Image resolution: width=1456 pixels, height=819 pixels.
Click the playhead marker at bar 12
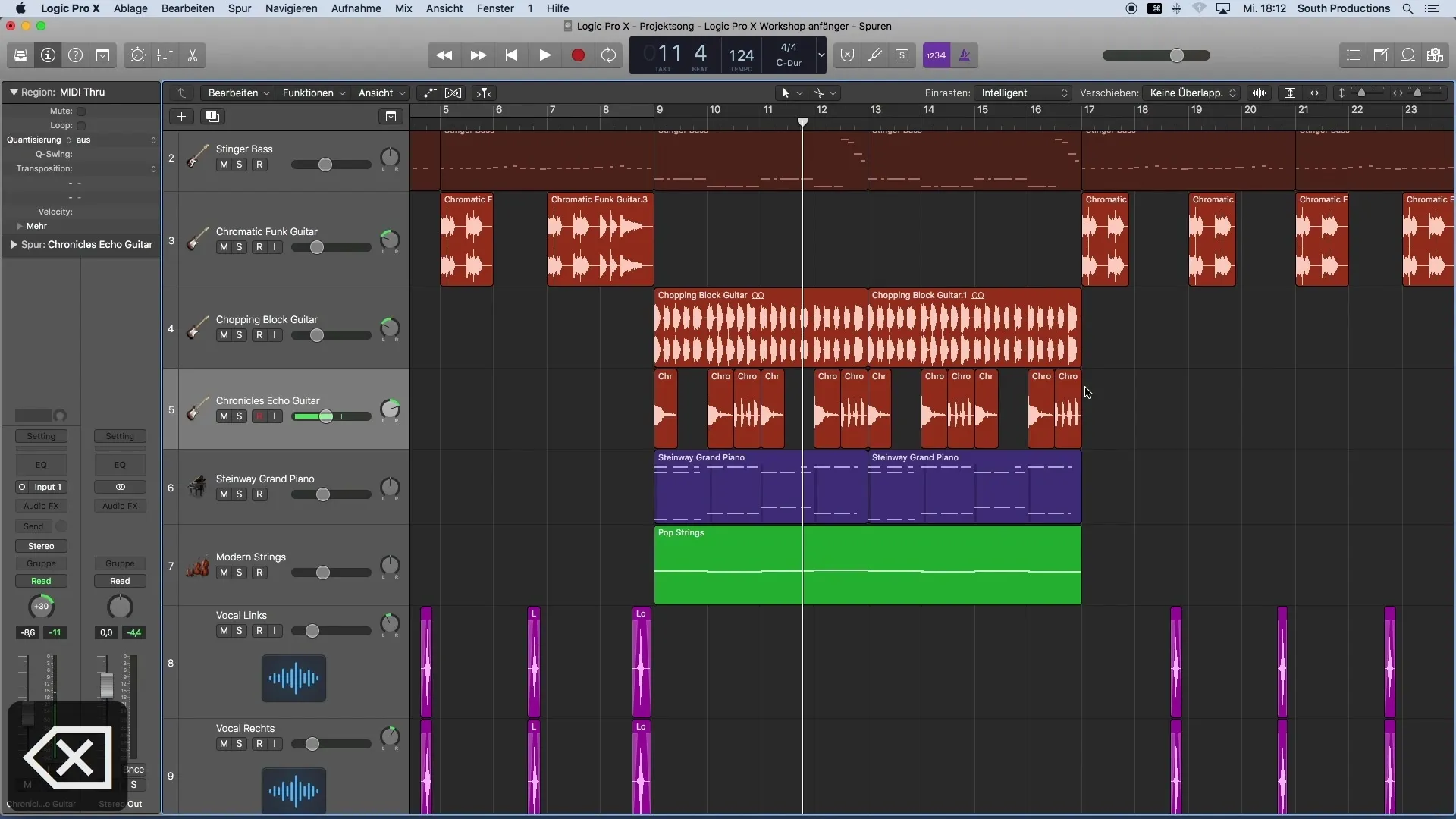tap(802, 122)
